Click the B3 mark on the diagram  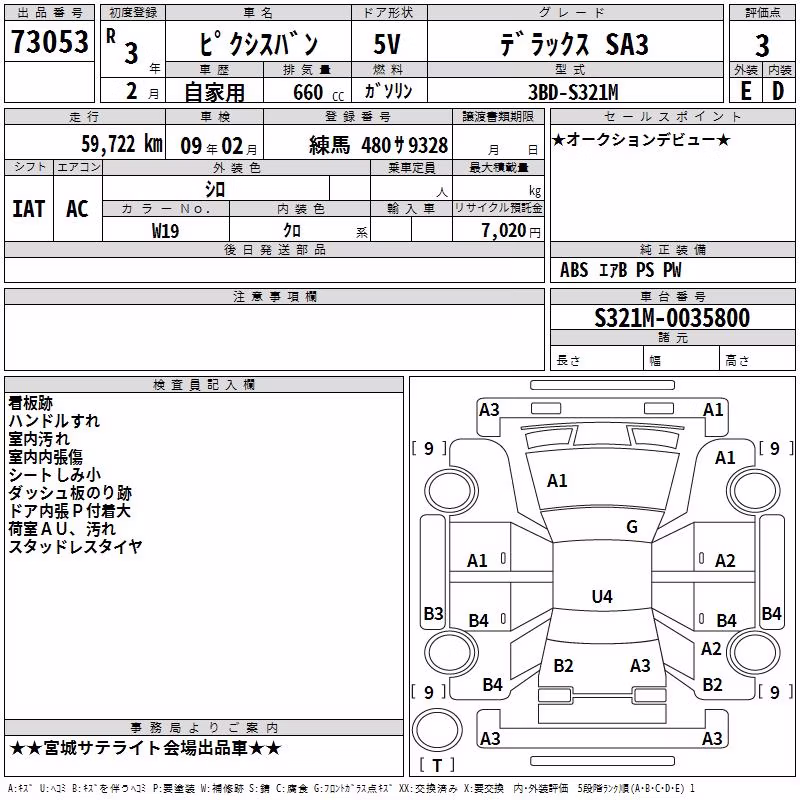433,613
